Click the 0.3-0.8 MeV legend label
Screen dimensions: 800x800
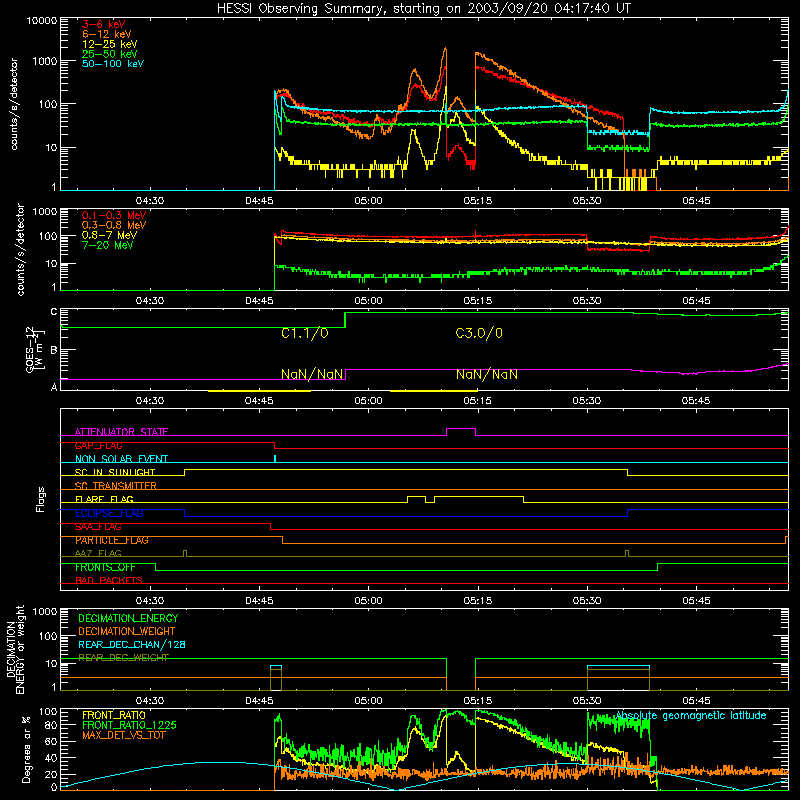tap(114, 225)
